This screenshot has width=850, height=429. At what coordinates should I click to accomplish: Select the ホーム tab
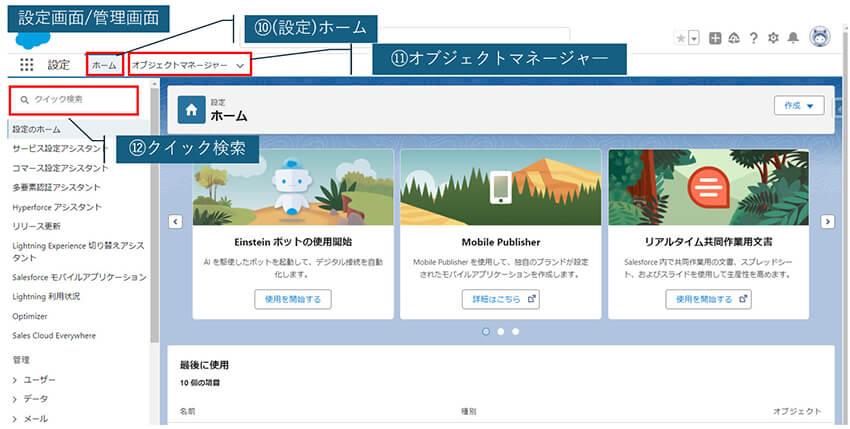click(104, 65)
